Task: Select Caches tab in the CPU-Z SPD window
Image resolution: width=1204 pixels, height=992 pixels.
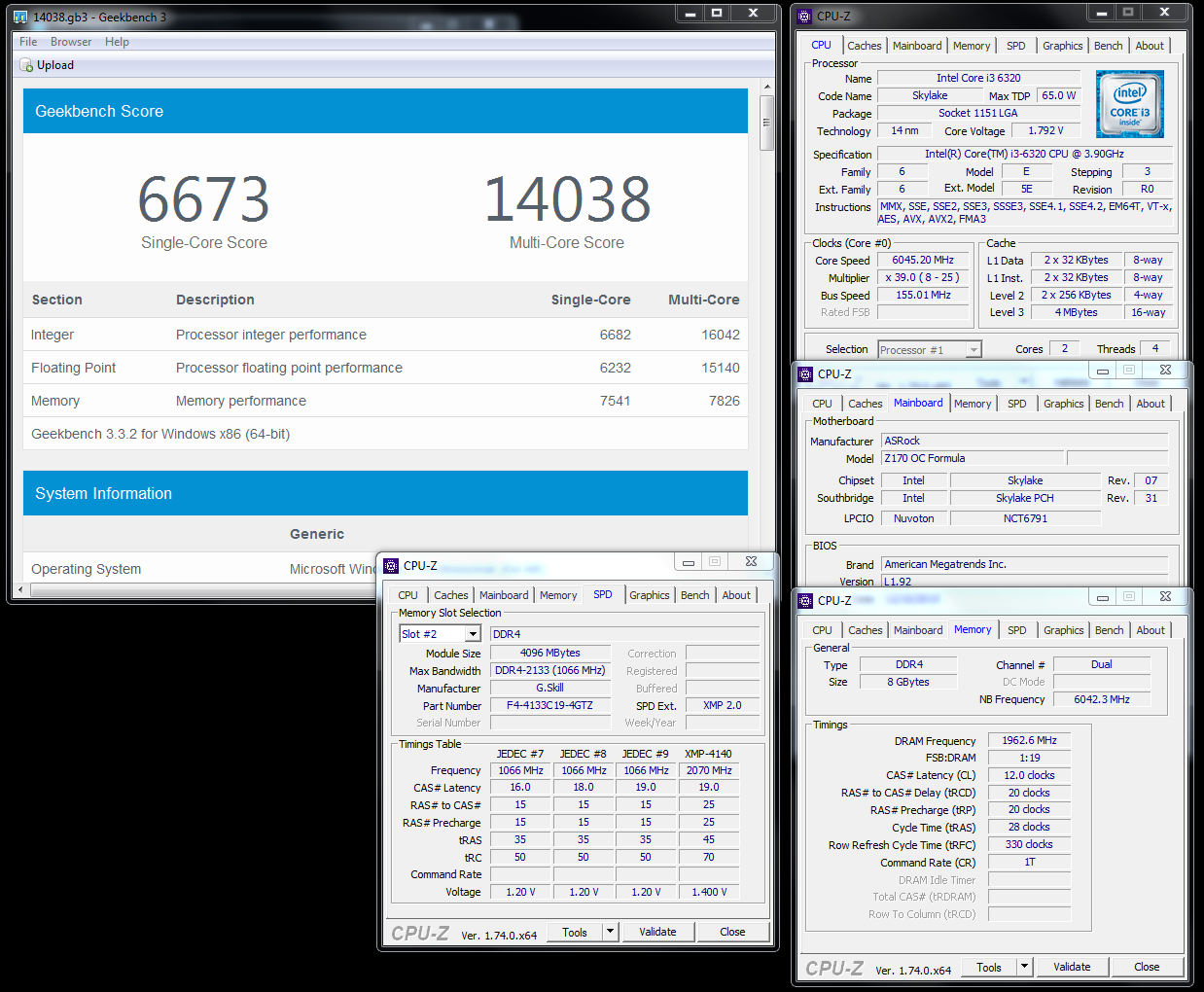Action: tap(450, 595)
